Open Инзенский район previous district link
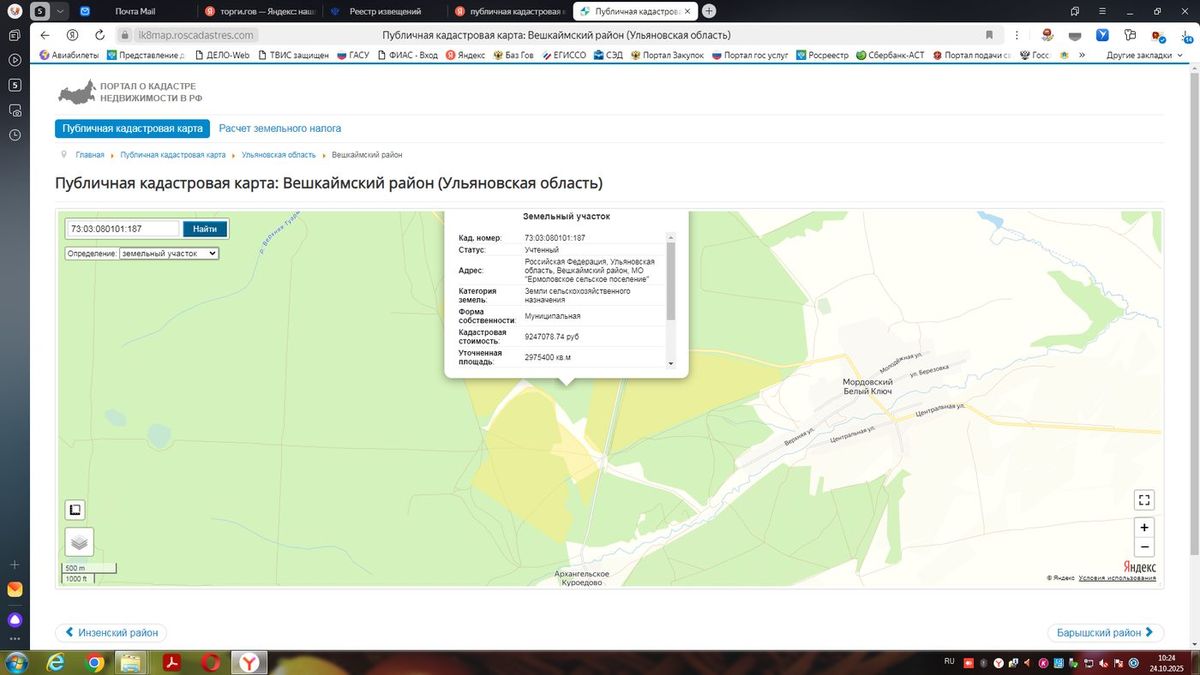The width and height of the screenshot is (1200, 675). point(111,633)
